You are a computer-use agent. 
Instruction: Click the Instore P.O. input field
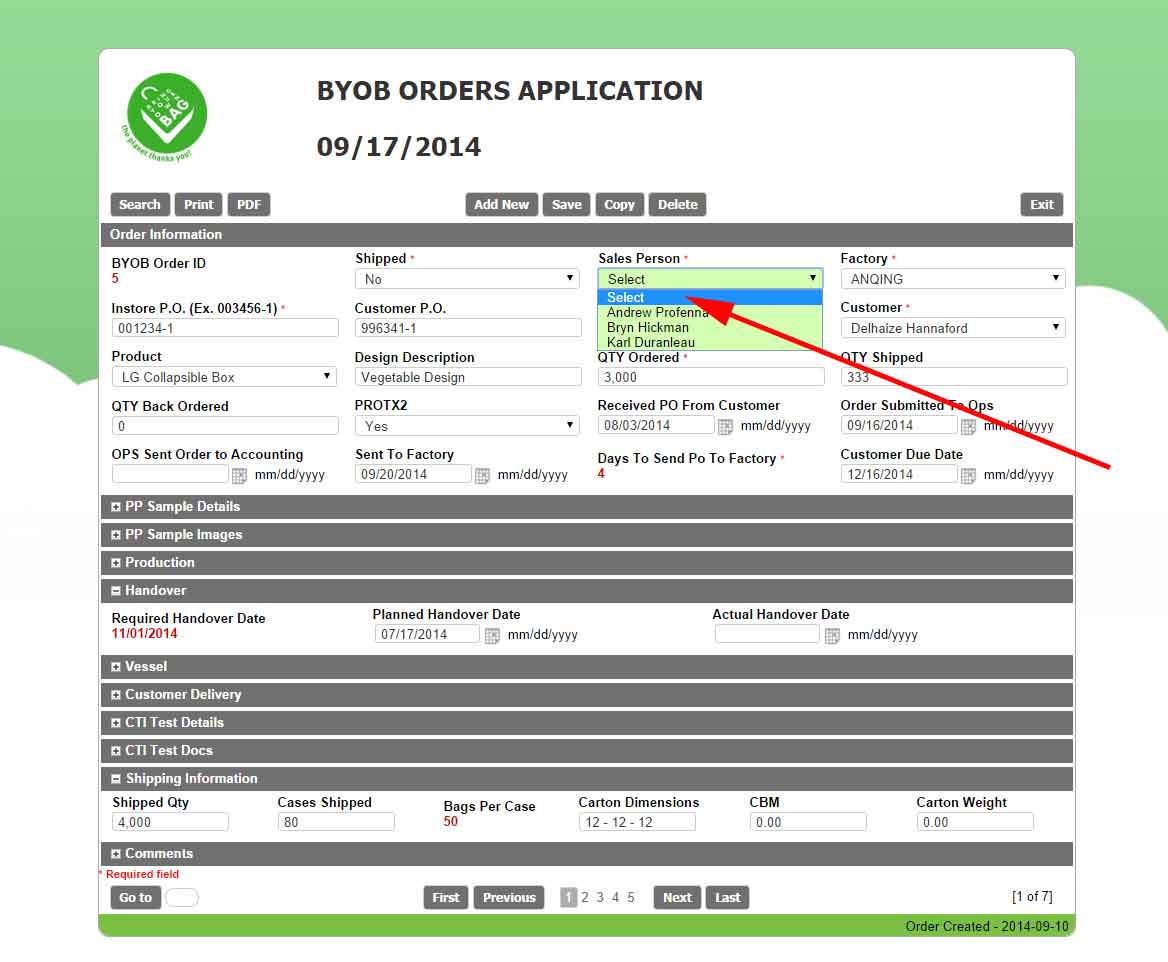(225, 328)
